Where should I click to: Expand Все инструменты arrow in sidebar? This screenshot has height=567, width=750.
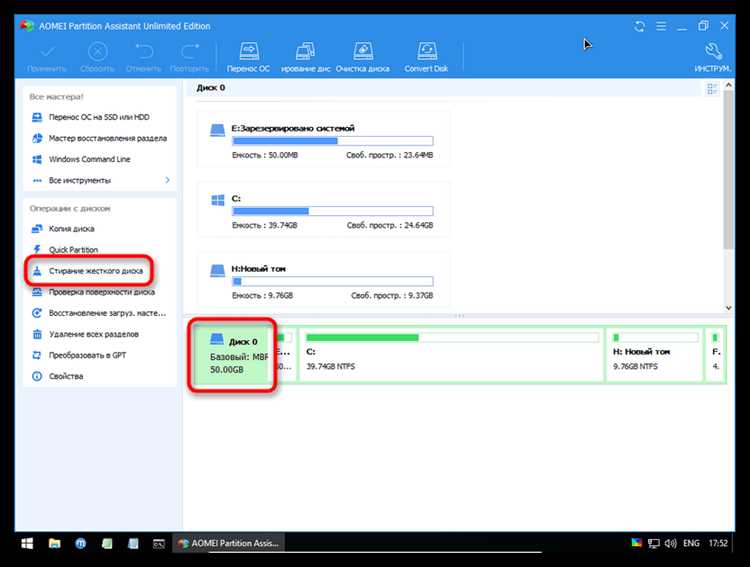point(167,180)
